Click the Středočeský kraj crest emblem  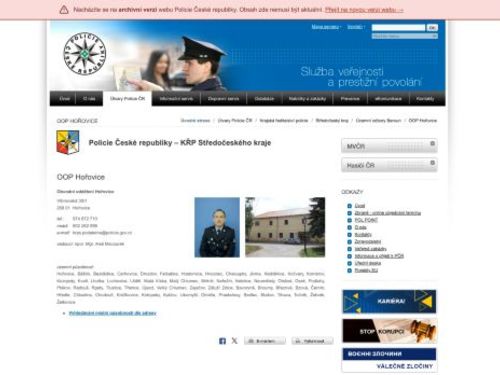click(x=68, y=142)
